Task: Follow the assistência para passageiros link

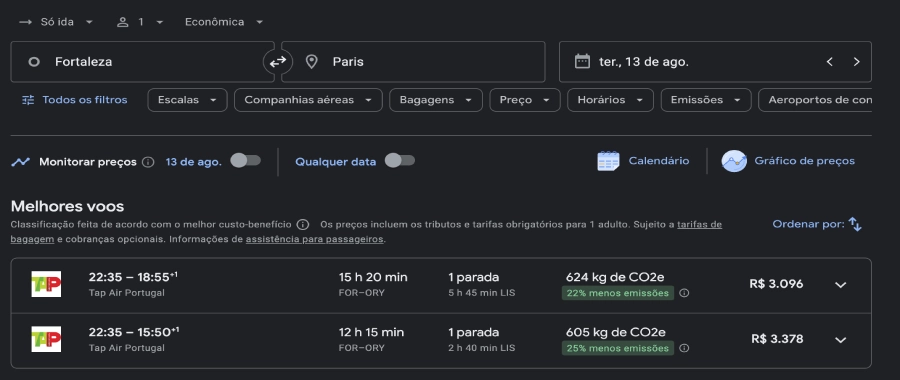Action: 315,239
